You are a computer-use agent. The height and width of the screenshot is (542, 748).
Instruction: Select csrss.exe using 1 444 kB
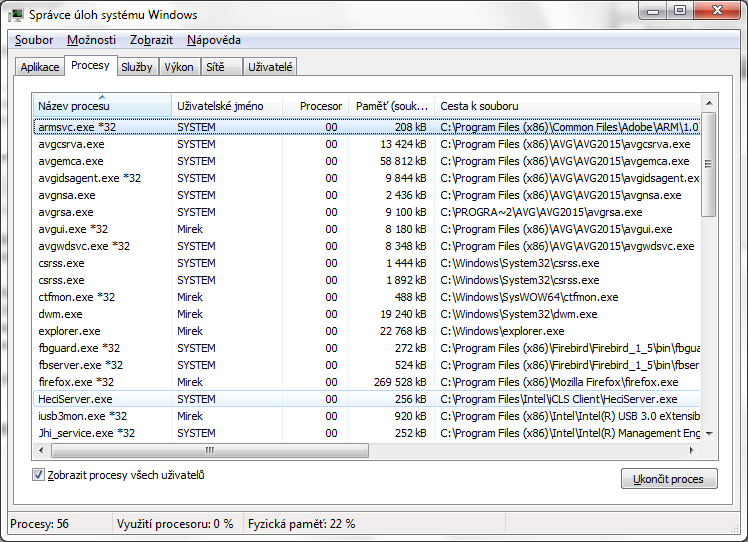pos(367,263)
